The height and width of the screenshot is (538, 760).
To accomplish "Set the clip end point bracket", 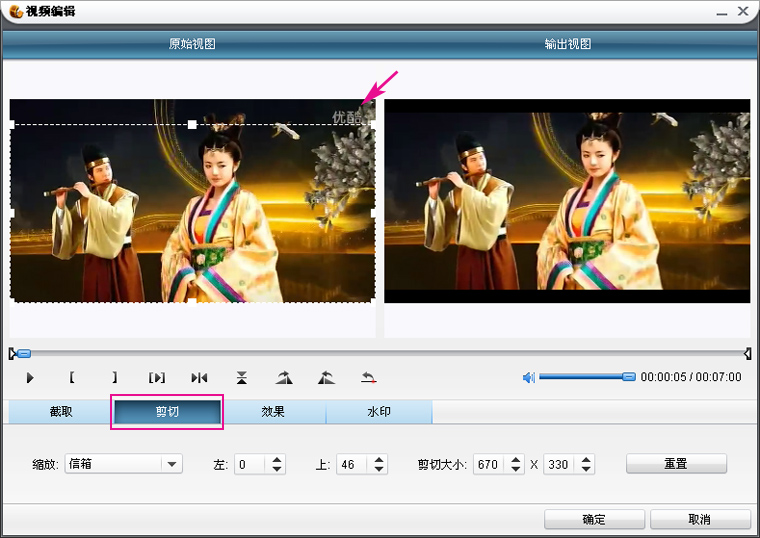I will (x=114, y=377).
